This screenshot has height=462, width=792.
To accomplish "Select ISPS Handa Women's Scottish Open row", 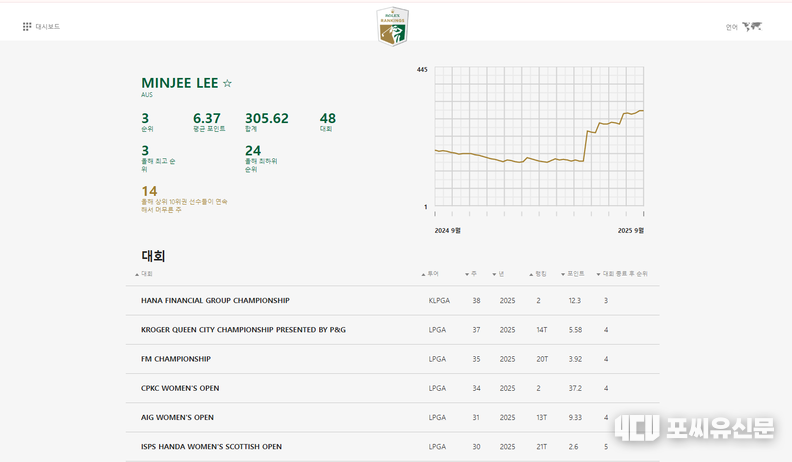I will pyautogui.click(x=392, y=447).
